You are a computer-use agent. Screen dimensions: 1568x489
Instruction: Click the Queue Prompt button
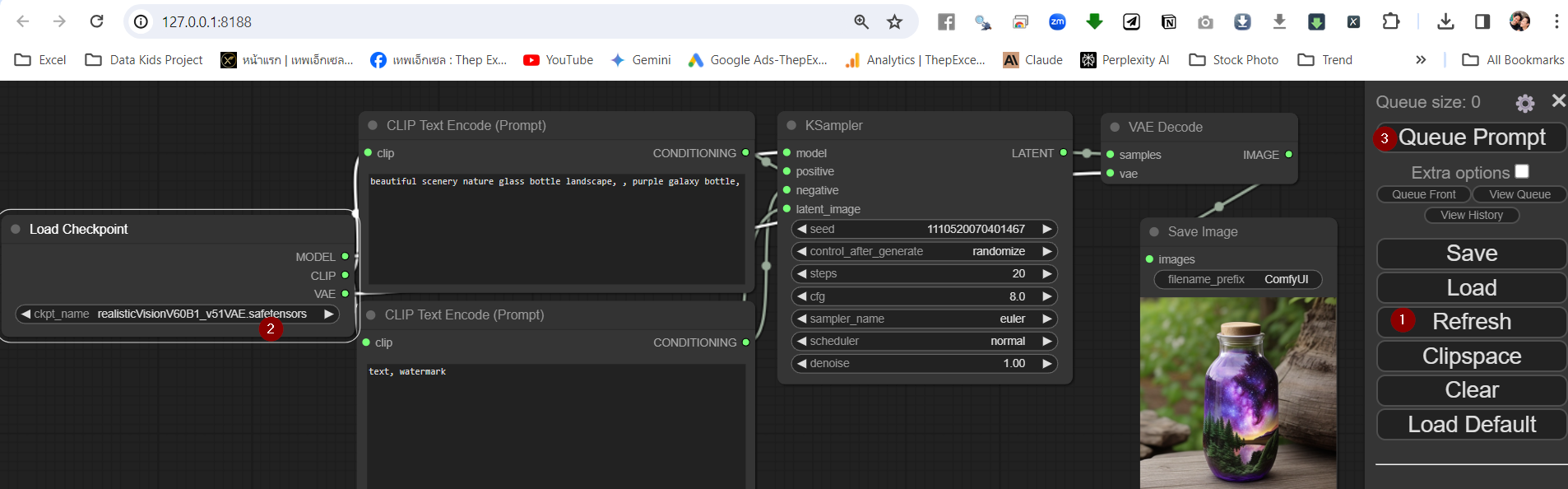[1471, 137]
